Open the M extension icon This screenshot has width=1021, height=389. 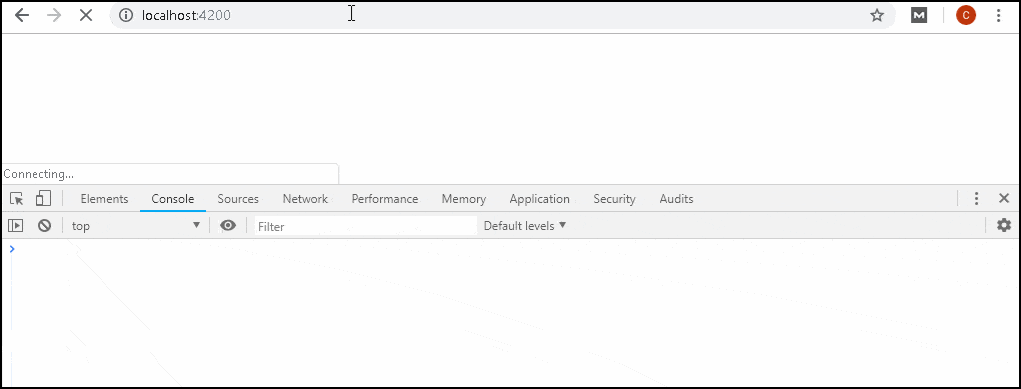coord(919,15)
